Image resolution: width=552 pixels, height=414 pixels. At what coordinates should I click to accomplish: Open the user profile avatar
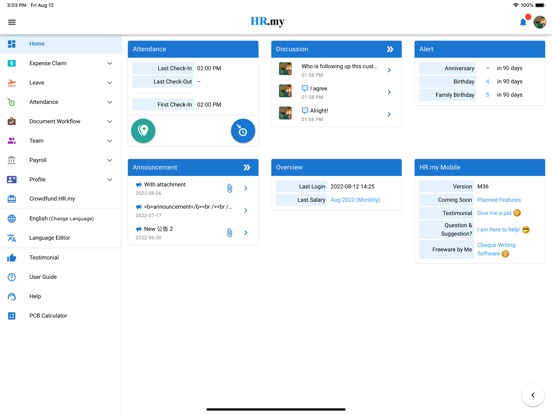coord(540,22)
